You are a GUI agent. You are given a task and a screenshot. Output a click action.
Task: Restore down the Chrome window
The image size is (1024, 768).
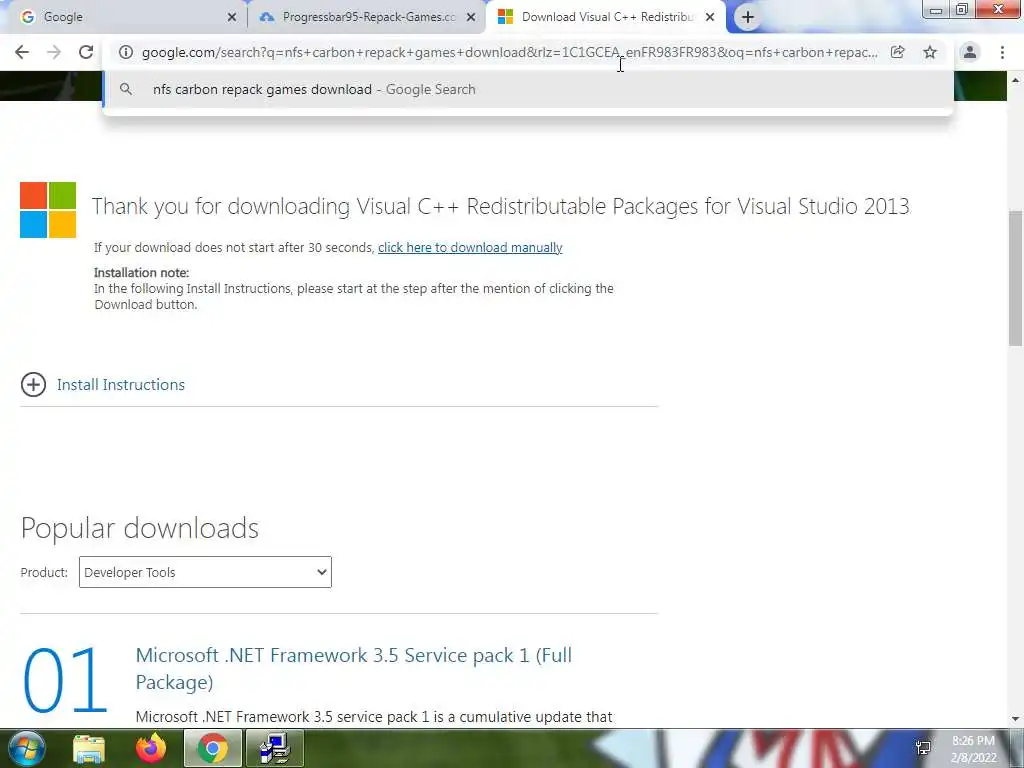(x=962, y=9)
